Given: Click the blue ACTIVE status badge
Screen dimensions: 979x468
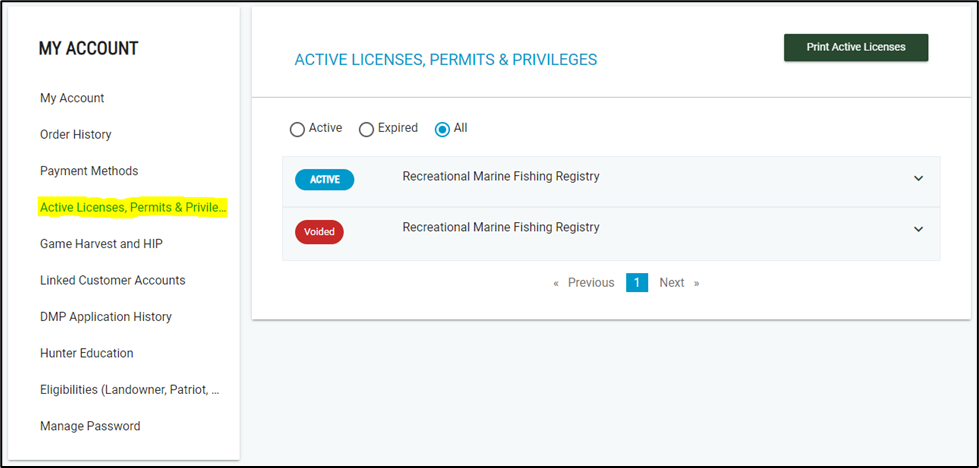Looking at the screenshot, I should [324, 180].
